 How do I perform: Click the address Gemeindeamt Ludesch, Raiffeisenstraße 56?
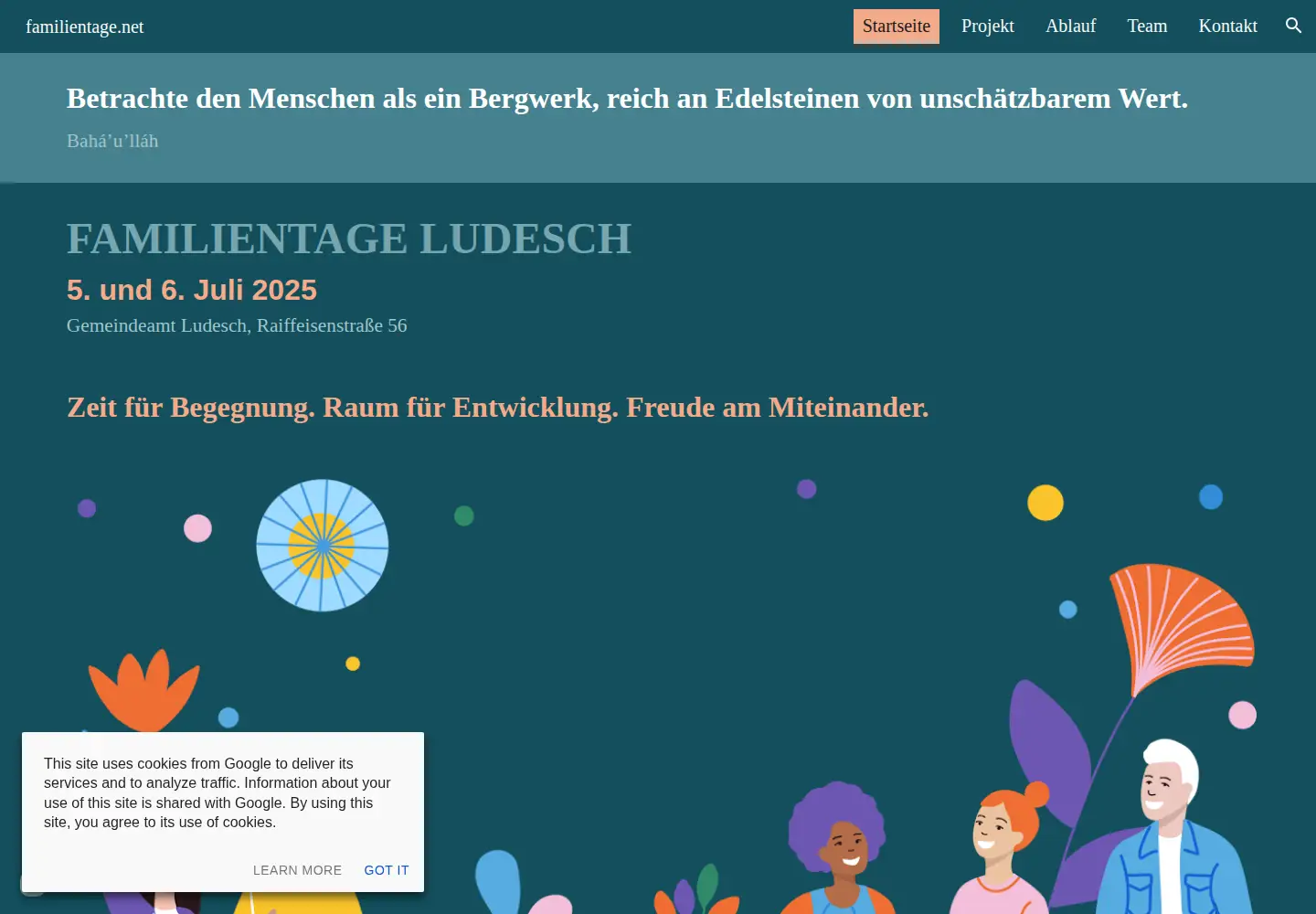[x=237, y=325]
